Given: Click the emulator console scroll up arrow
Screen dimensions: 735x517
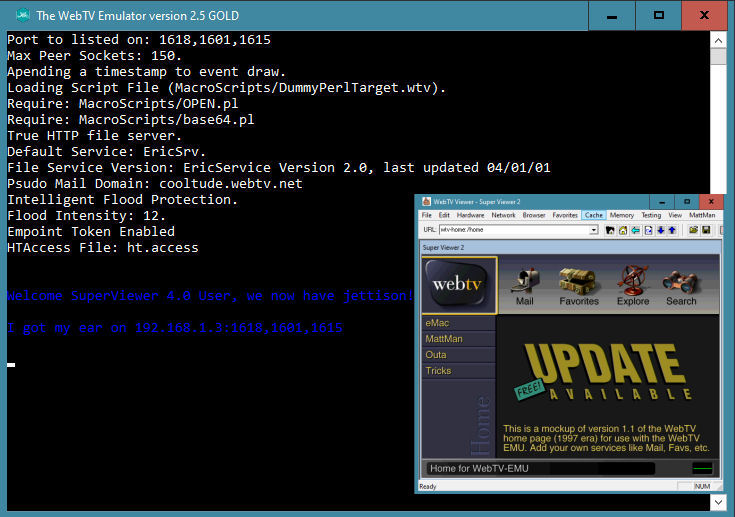Looking at the screenshot, I should tap(718, 41).
